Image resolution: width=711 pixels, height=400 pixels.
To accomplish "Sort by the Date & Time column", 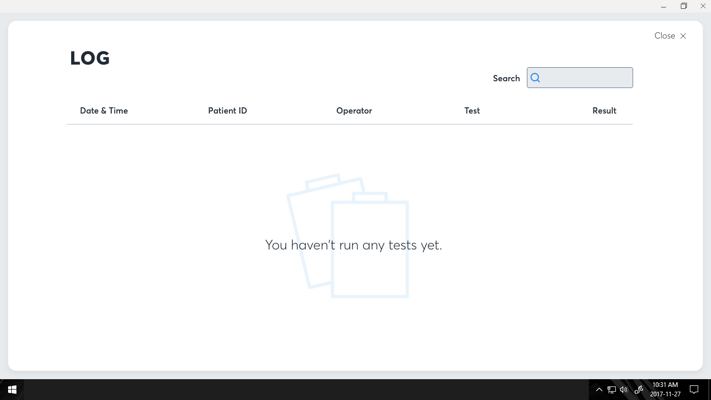I will pyautogui.click(x=104, y=111).
